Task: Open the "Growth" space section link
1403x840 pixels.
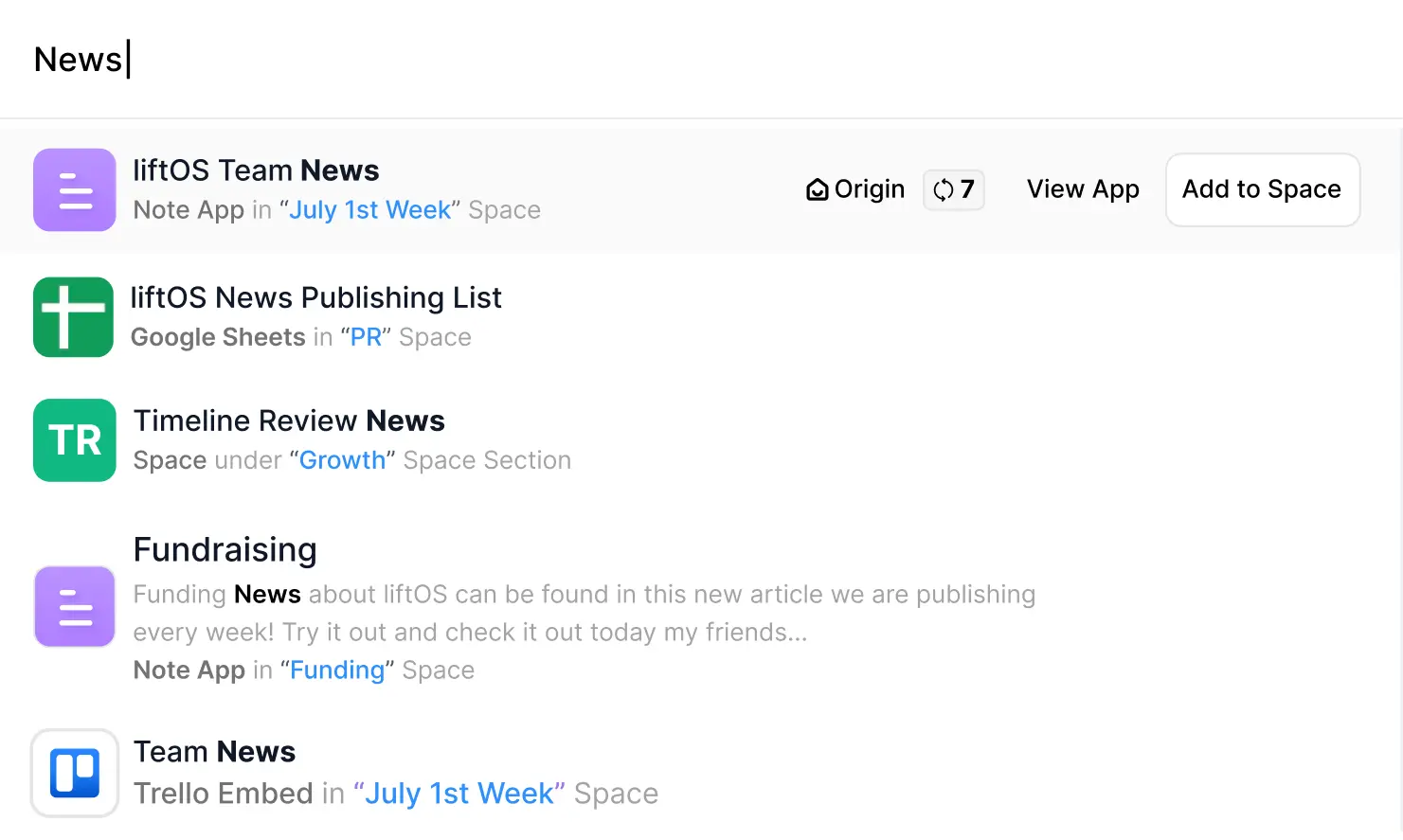Action: (343, 460)
